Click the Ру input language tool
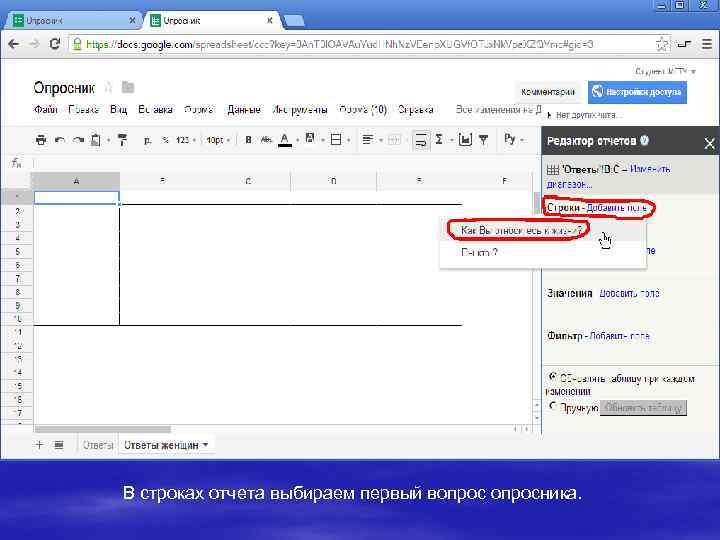720x540 pixels. coord(510,139)
